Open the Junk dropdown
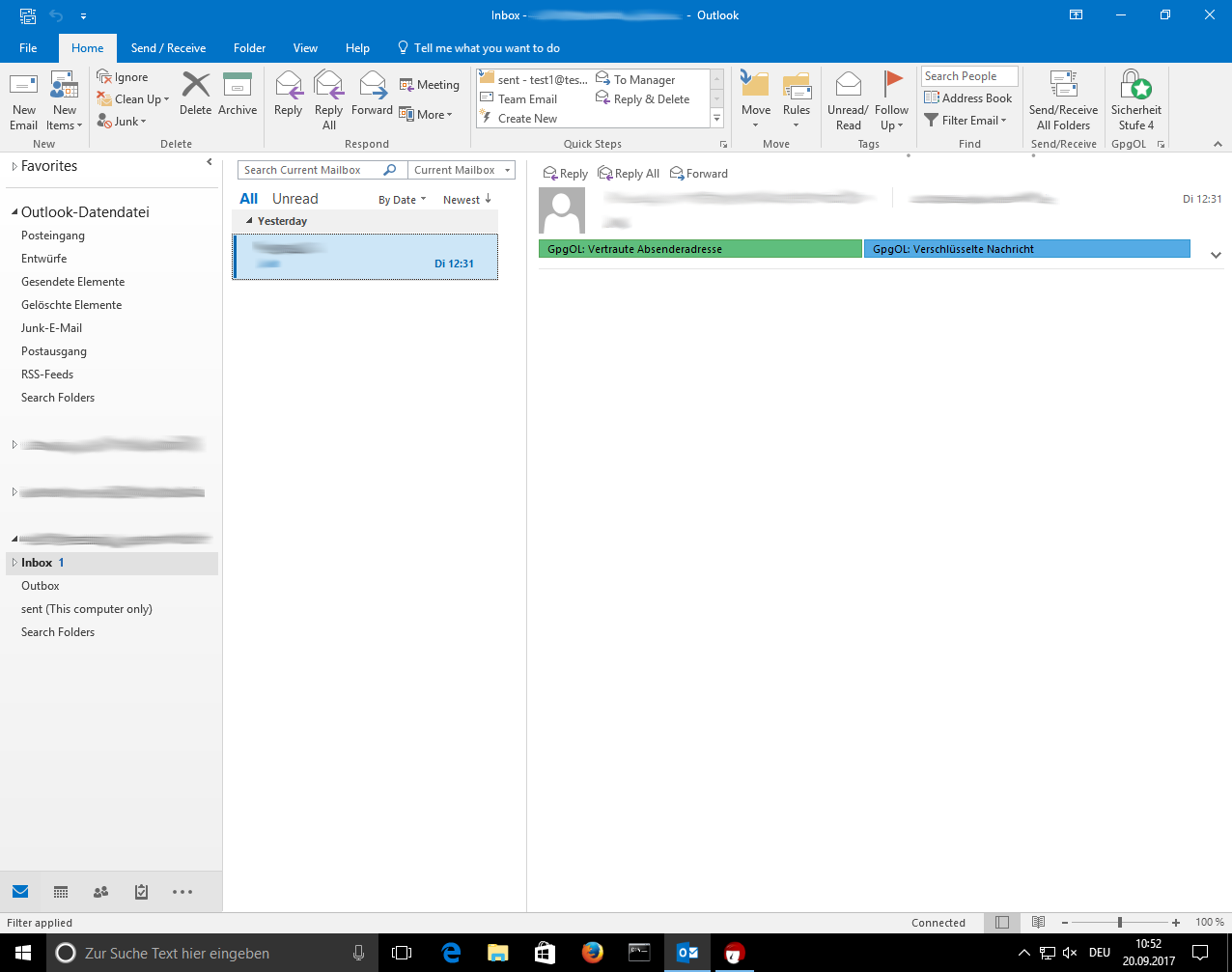The height and width of the screenshot is (972, 1232). 122,122
